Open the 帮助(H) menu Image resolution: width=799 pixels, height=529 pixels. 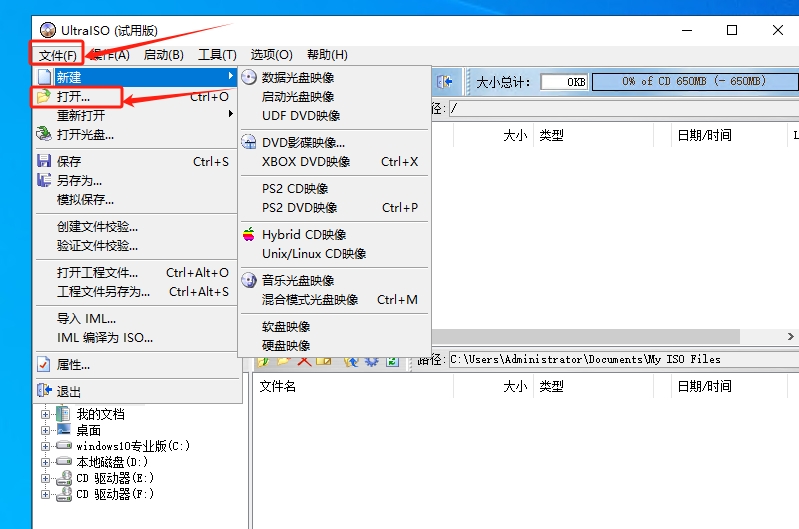(x=327, y=55)
